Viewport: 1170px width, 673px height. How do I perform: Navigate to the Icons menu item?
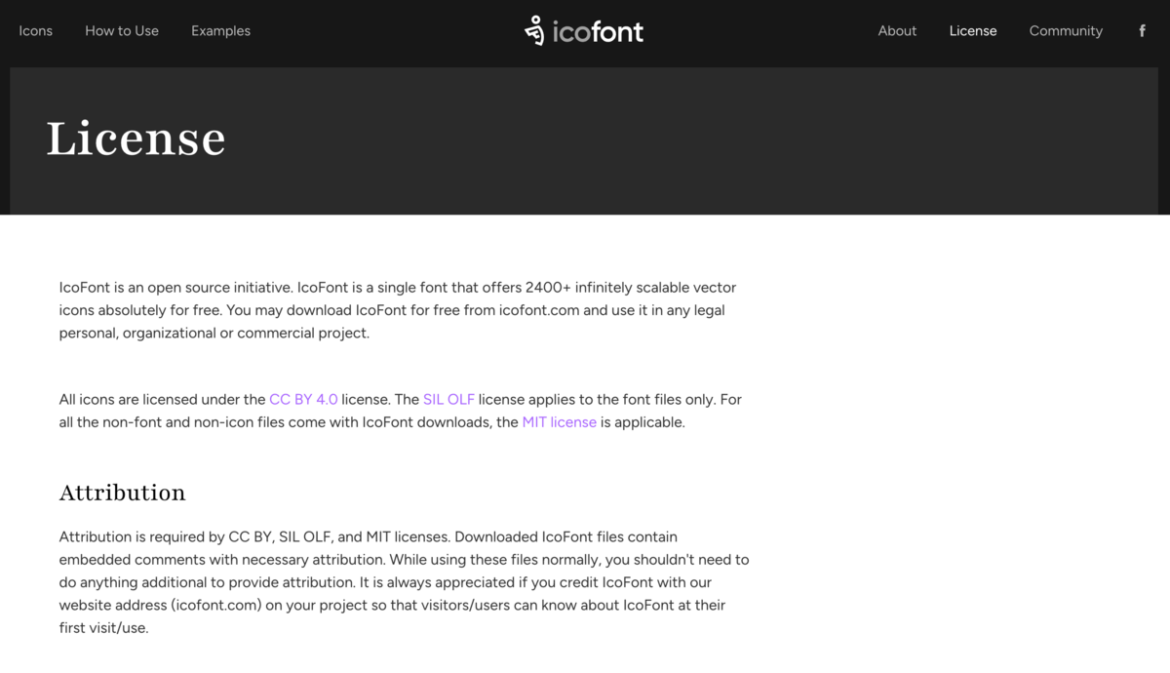(x=35, y=31)
